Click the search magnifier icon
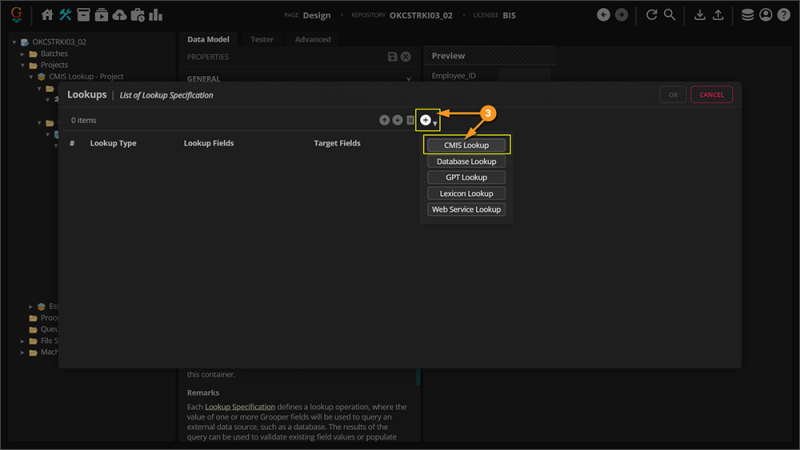800x450 pixels. [x=670, y=15]
